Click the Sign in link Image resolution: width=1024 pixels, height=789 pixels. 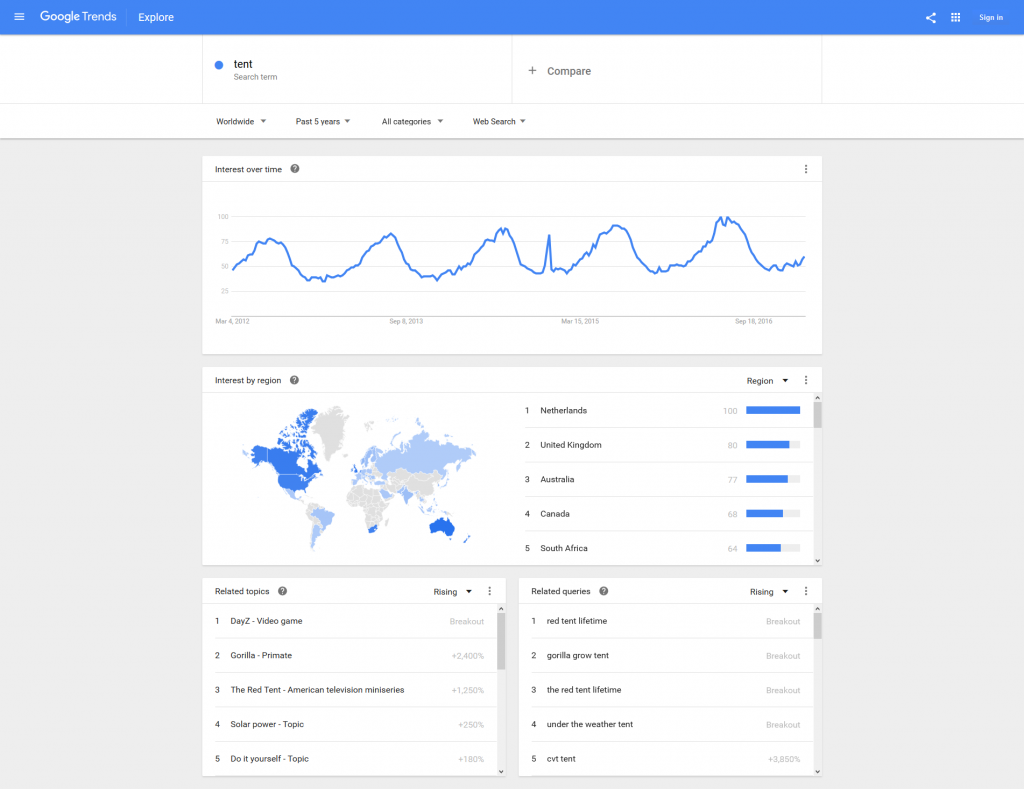991,18
